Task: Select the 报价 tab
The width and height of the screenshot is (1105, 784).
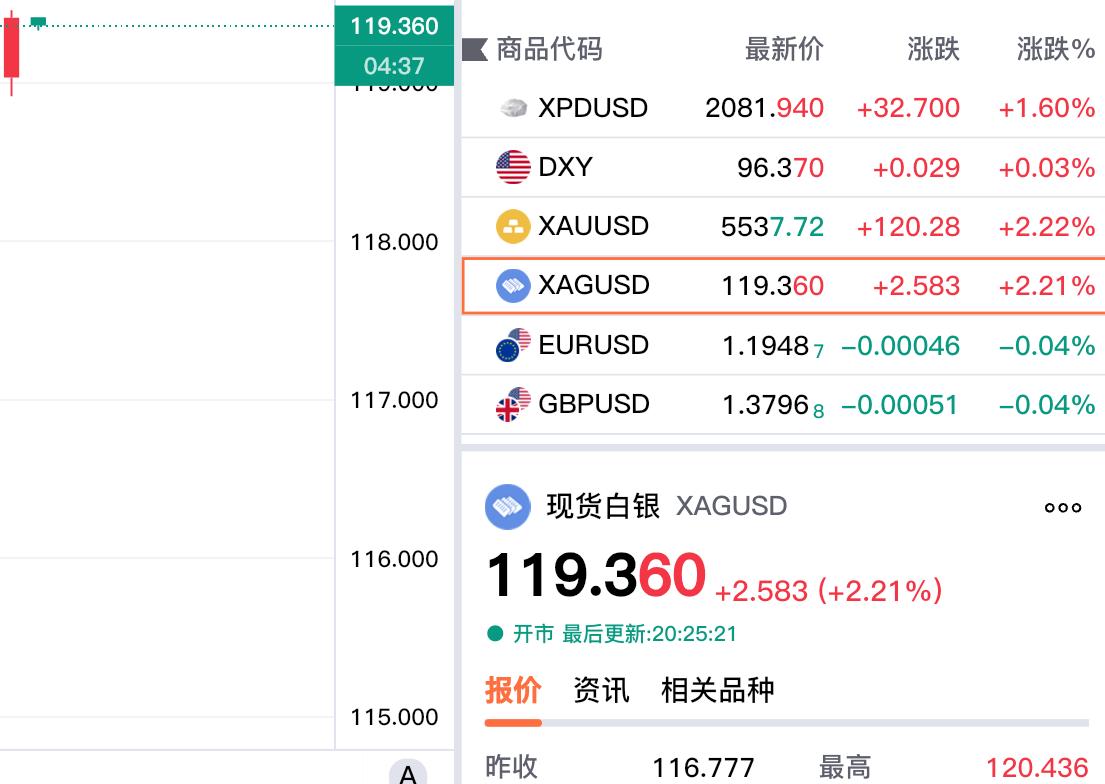Action: [x=513, y=690]
